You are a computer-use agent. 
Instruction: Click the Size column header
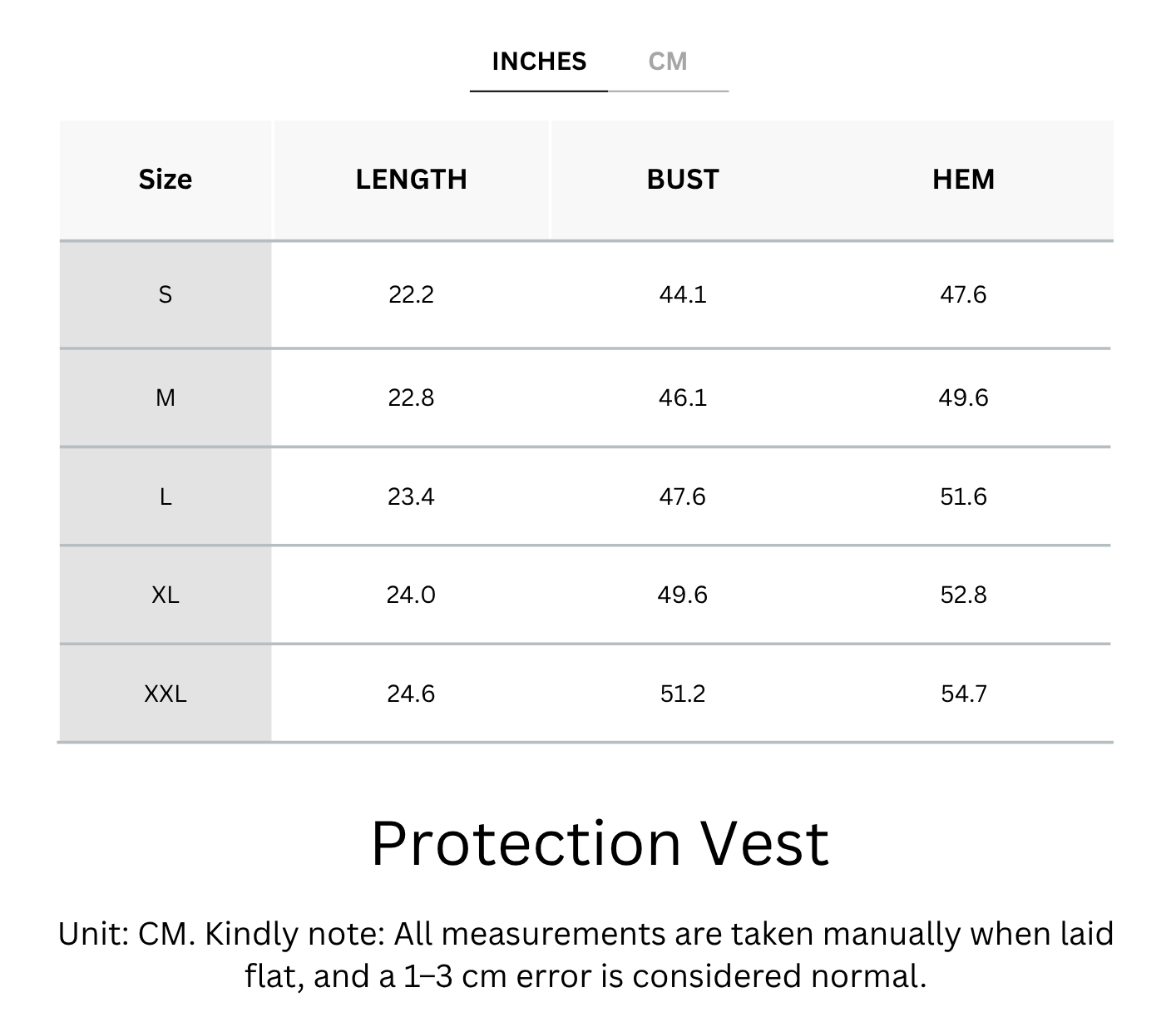tap(165, 180)
